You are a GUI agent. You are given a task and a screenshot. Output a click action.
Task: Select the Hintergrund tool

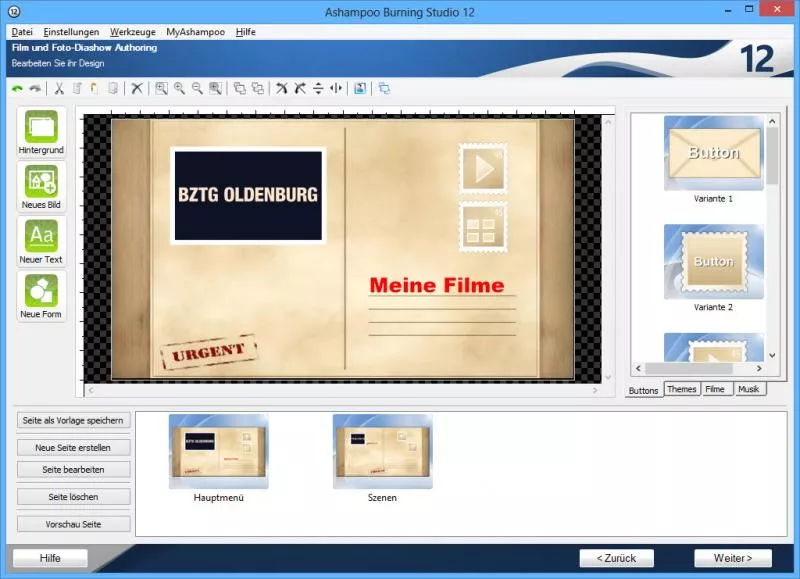click(x=41, y=132)
